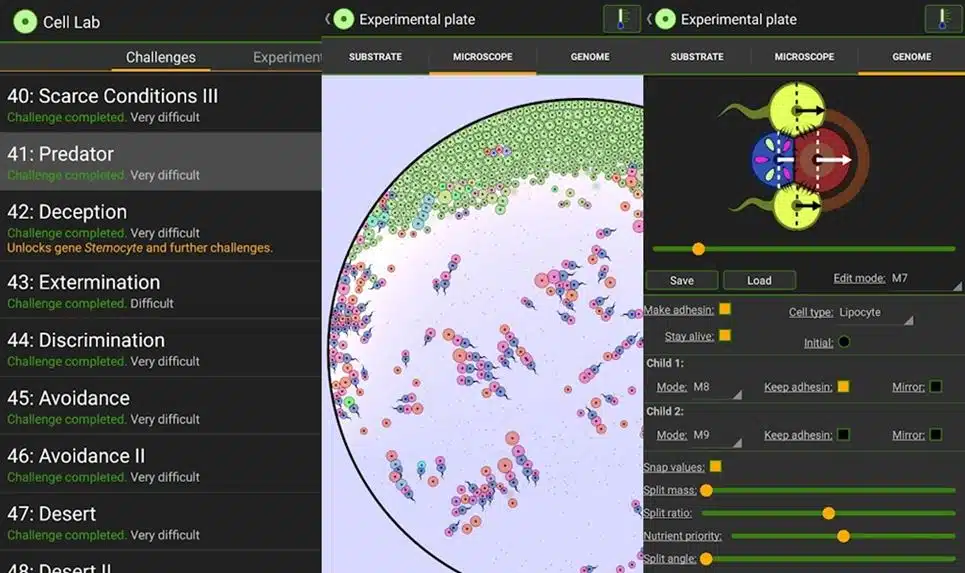Click the Nutrient priority slider handle
Viewport: 965px width, 573px height.
pyautogui.click(x=843, y=536)
